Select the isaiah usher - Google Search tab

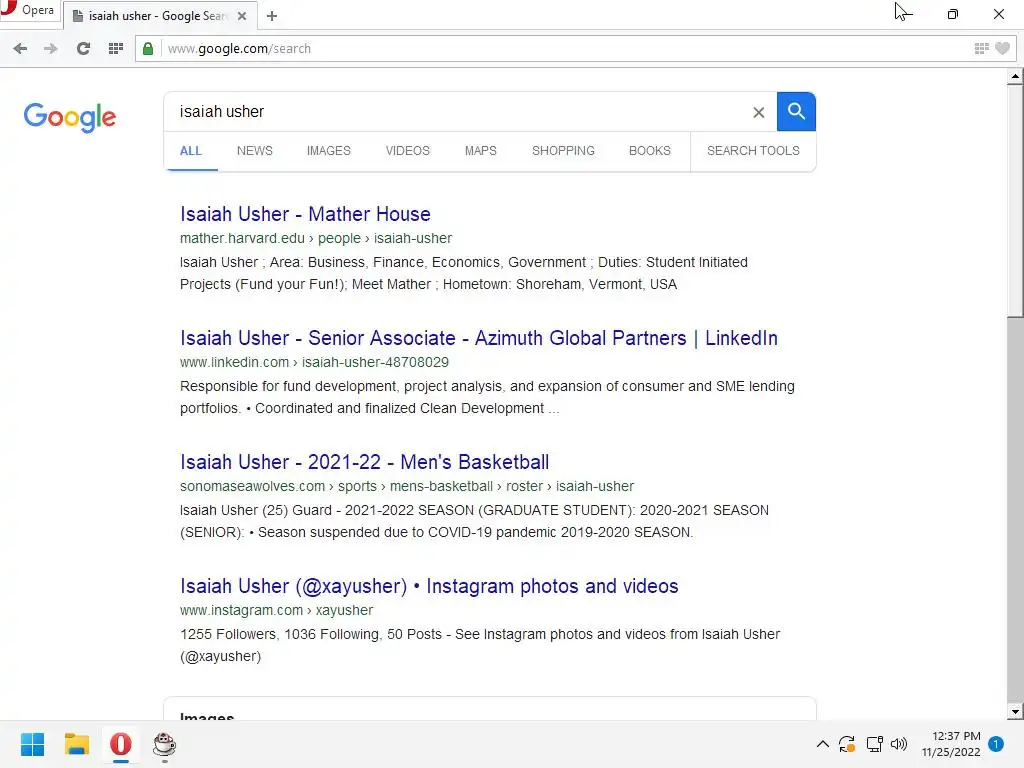(159, 16)
